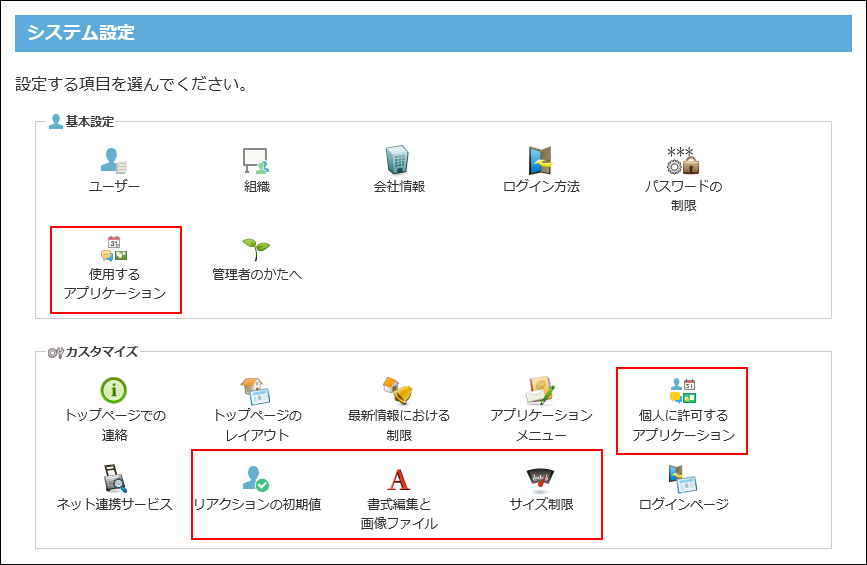Open the トップページのレイアウト text link
Image resolution: width=867 pixels, height=565 pixels.
[257, 425]
